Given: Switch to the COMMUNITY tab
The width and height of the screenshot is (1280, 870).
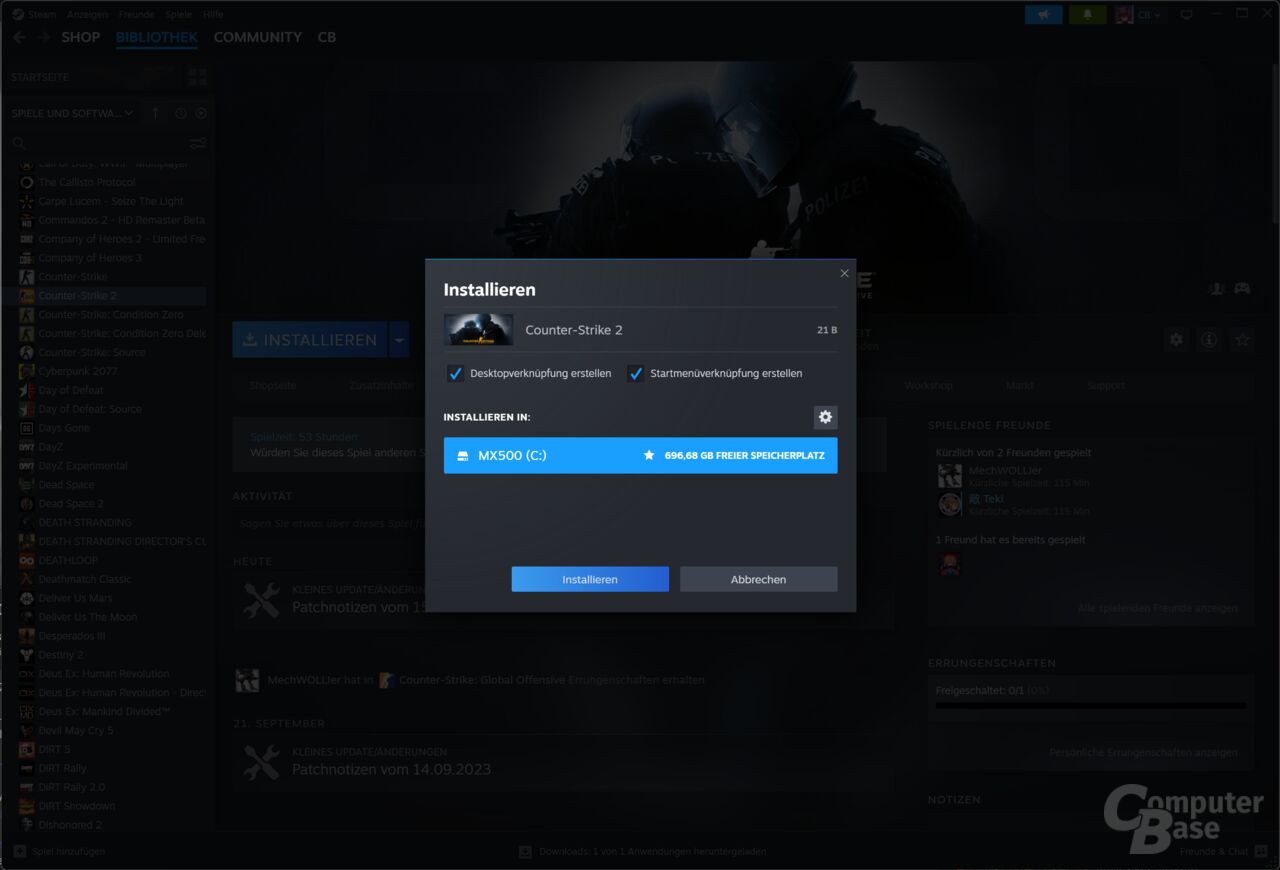Looking at the screenshot, I should [x=258, y=37].
